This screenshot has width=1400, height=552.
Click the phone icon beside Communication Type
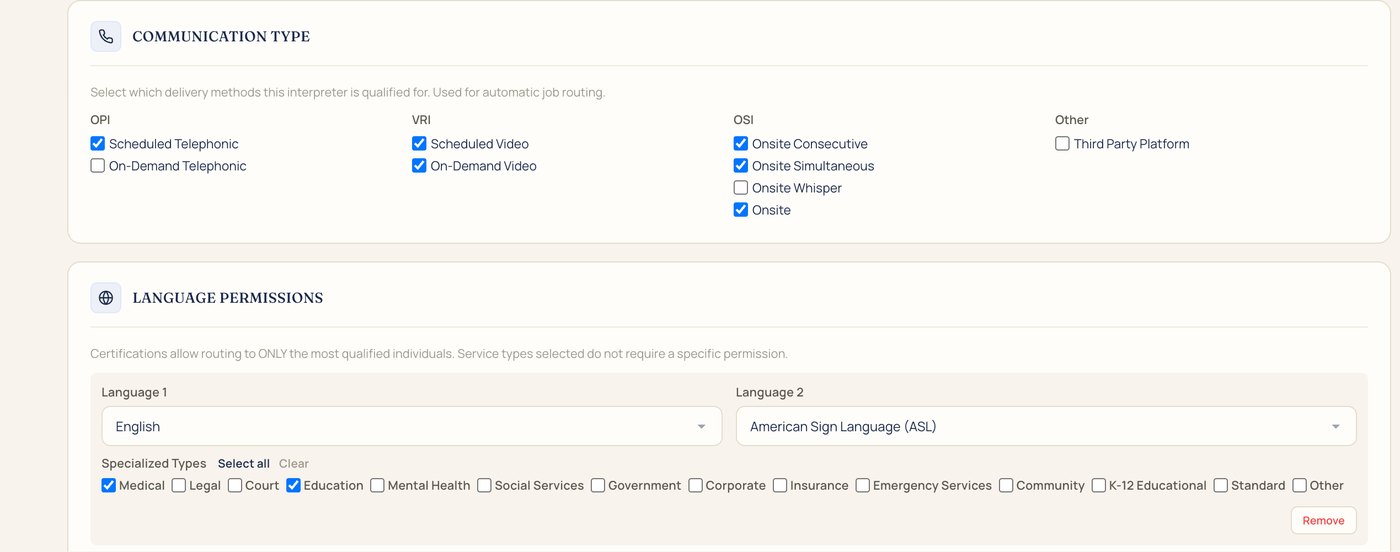[x=106, y=37]
